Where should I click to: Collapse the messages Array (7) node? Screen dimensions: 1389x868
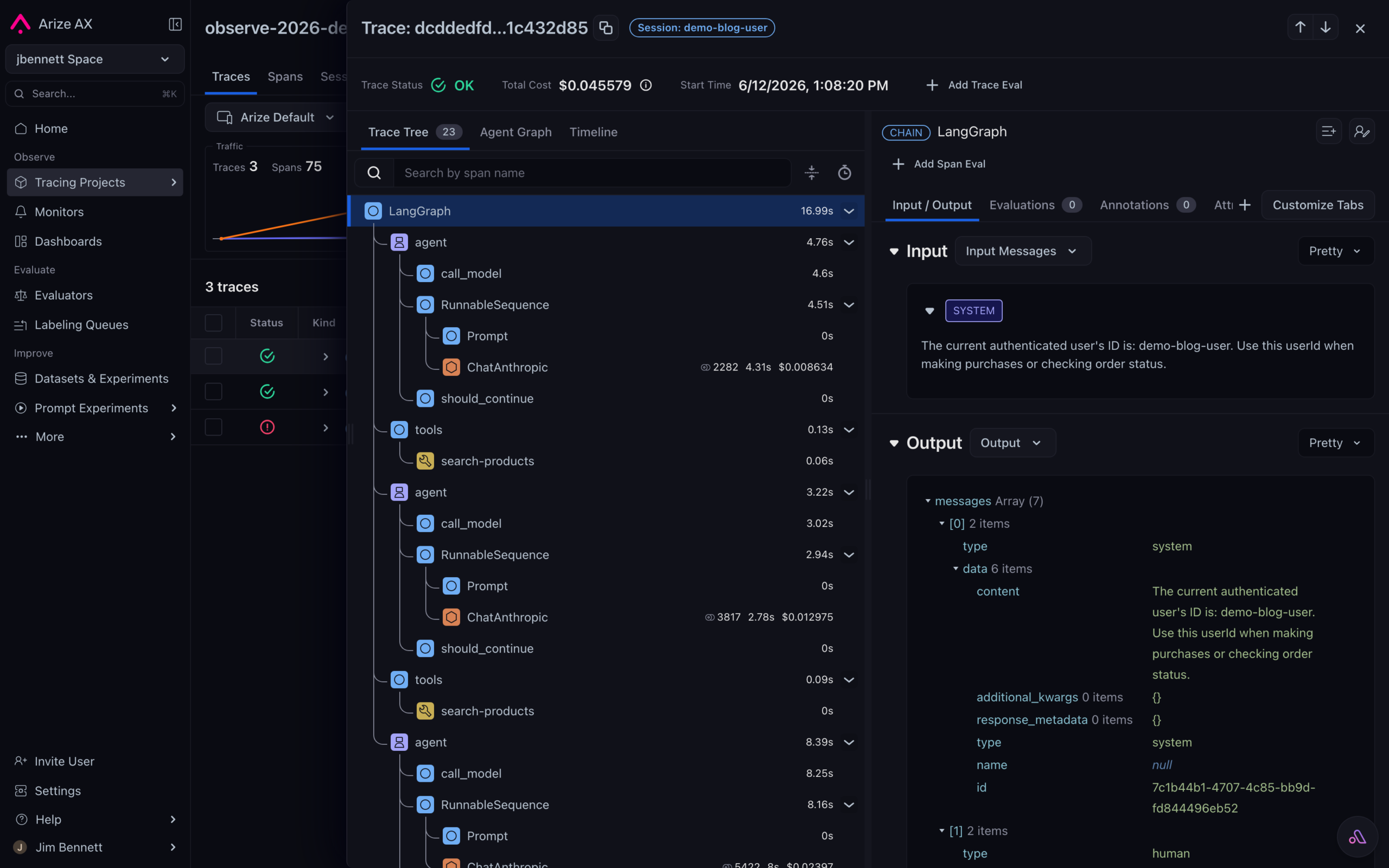coord(927,501)
